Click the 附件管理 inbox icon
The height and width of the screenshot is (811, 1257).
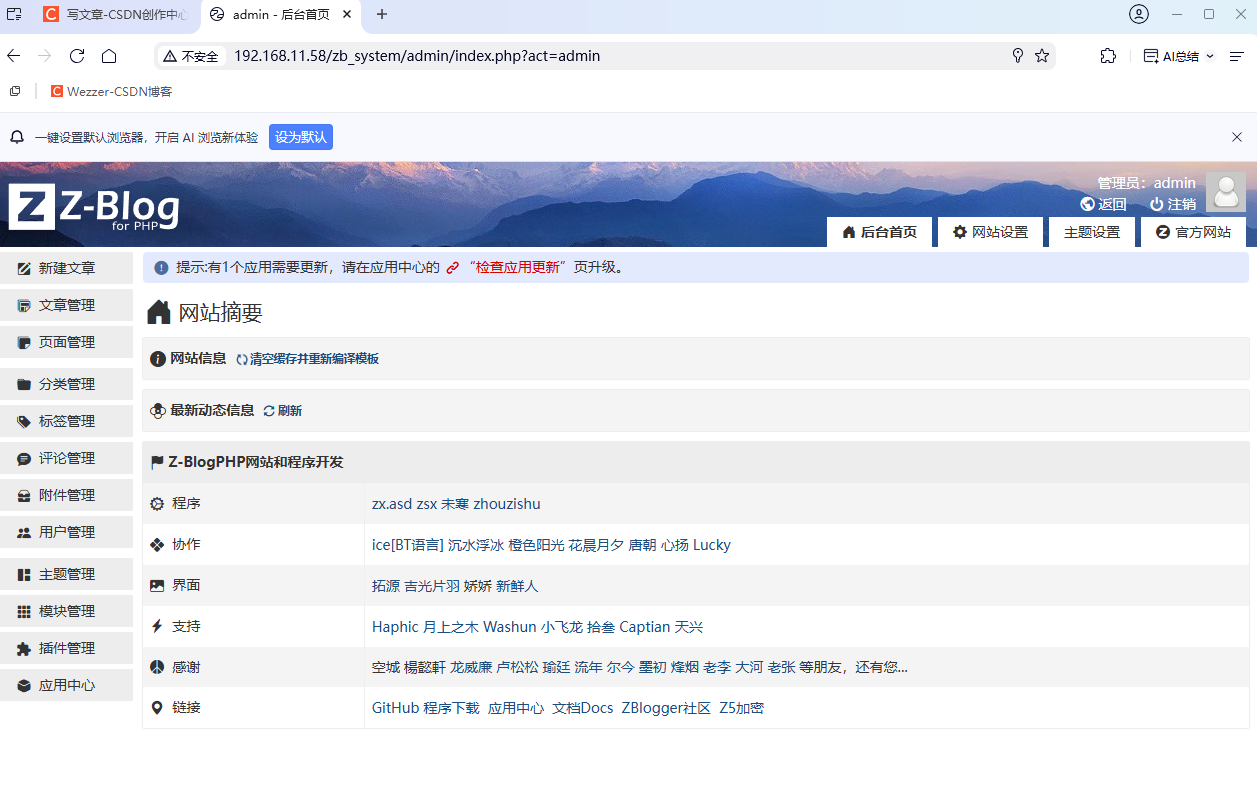coord(24,495)
